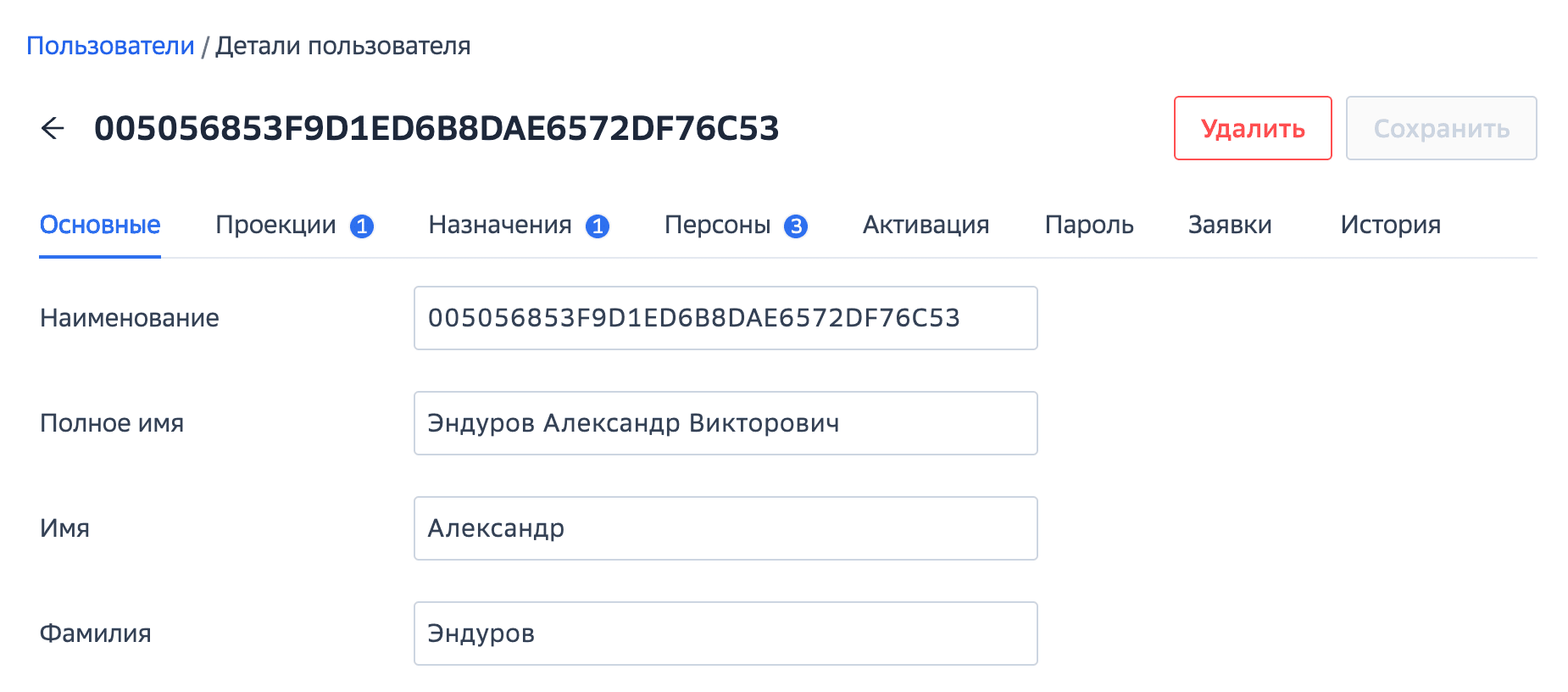Open the Пользователи breadcrumb link
The height and width of the screenshot is (692, 1568).
(x=110, y=46)
